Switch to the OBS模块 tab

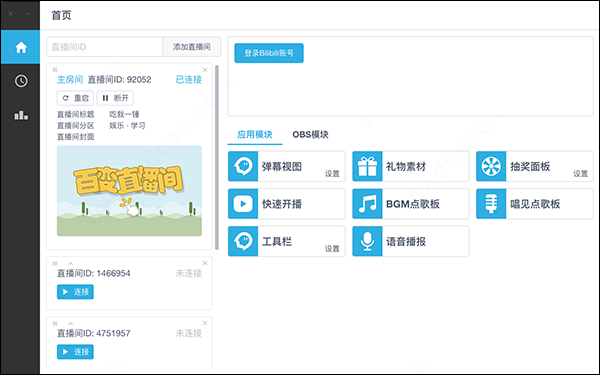[x=310, y=134]
